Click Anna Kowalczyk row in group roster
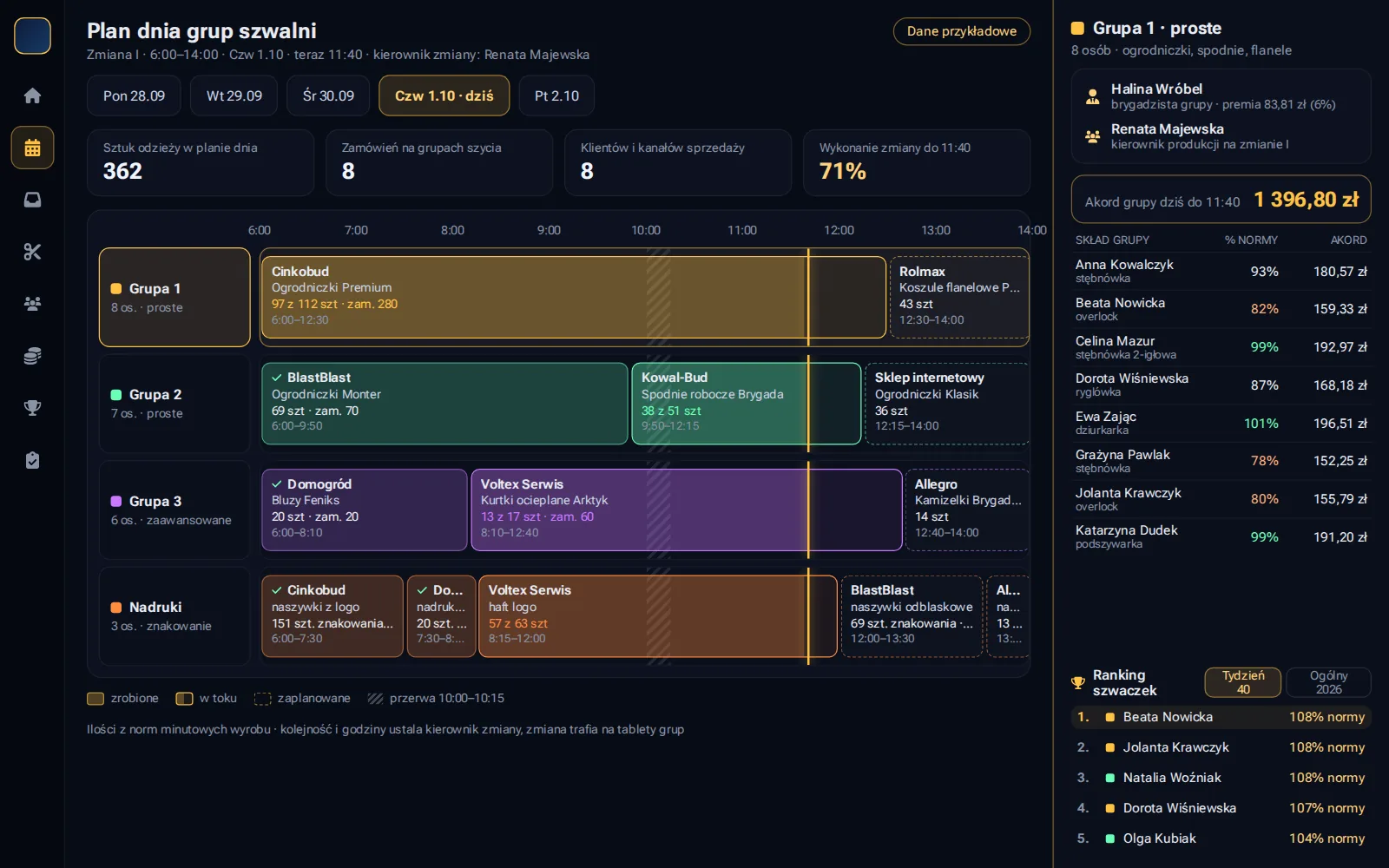 1221,271
